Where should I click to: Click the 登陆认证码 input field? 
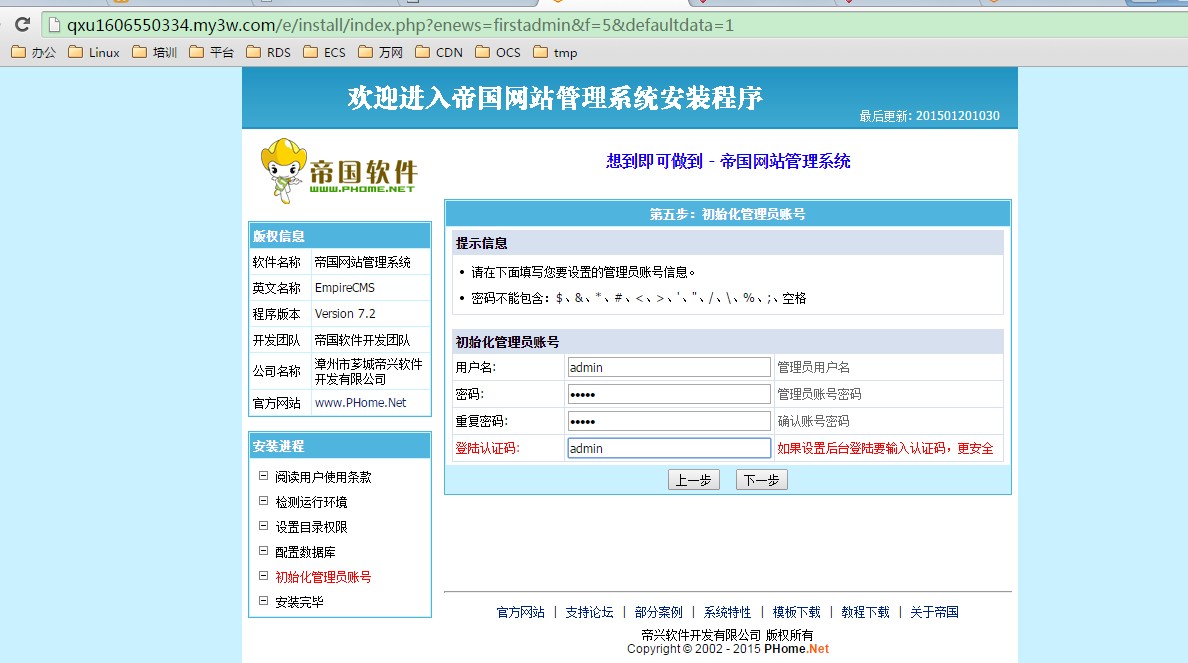pyautogui.click(x=668, y=448)
